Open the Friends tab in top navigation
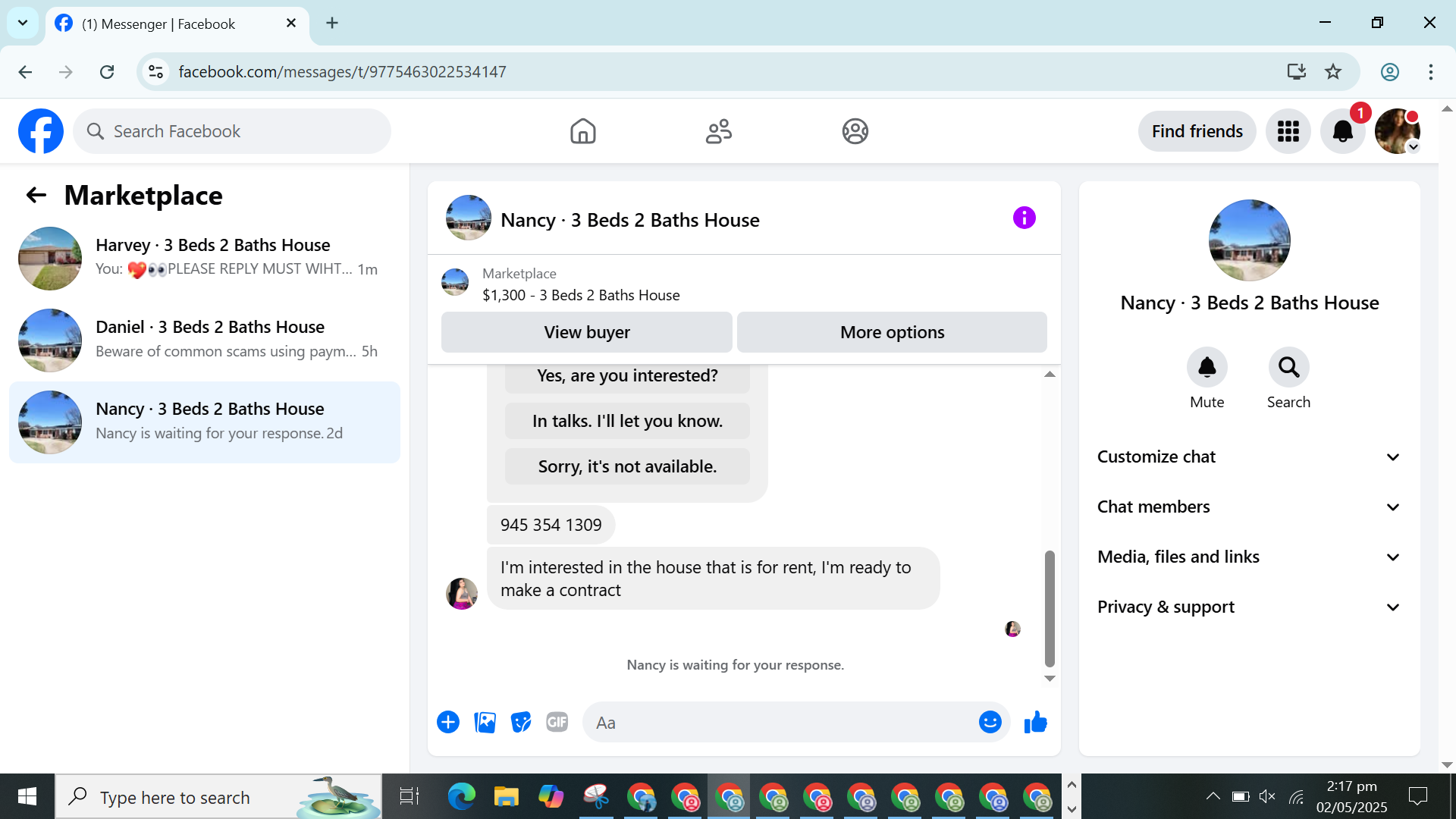The height and width of the screenshot is (819, 1456). (x=718, y=131)
